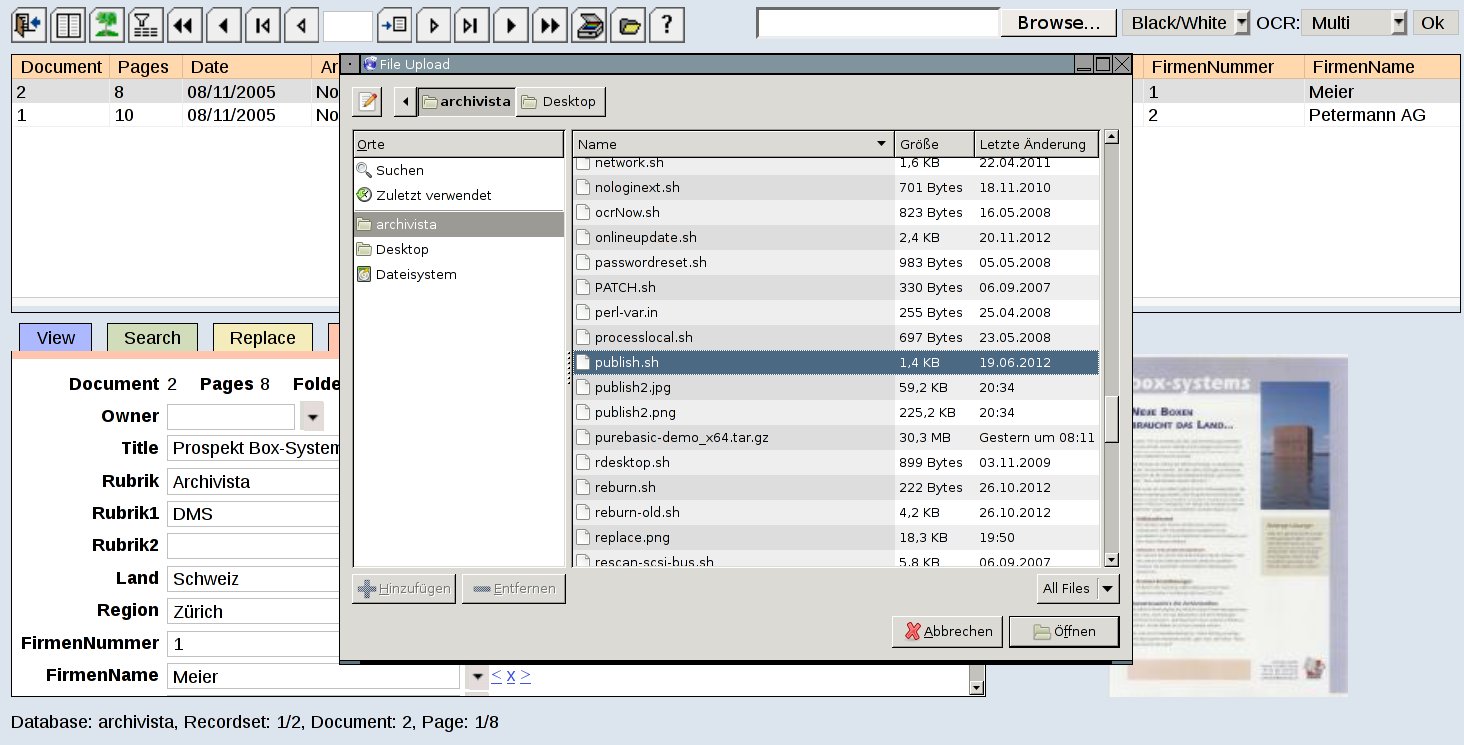Click the Document column header in table

(61, 67)
